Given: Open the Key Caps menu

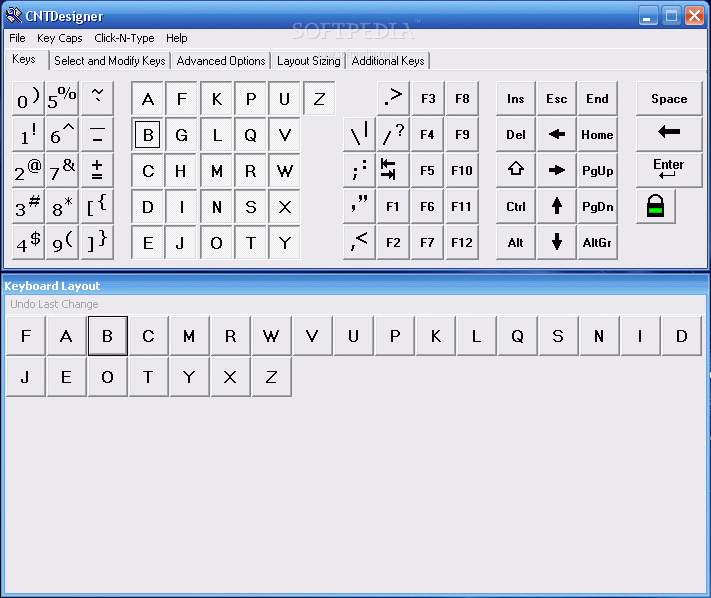Looking at the screenshot, I should click(x=59, y=38).
